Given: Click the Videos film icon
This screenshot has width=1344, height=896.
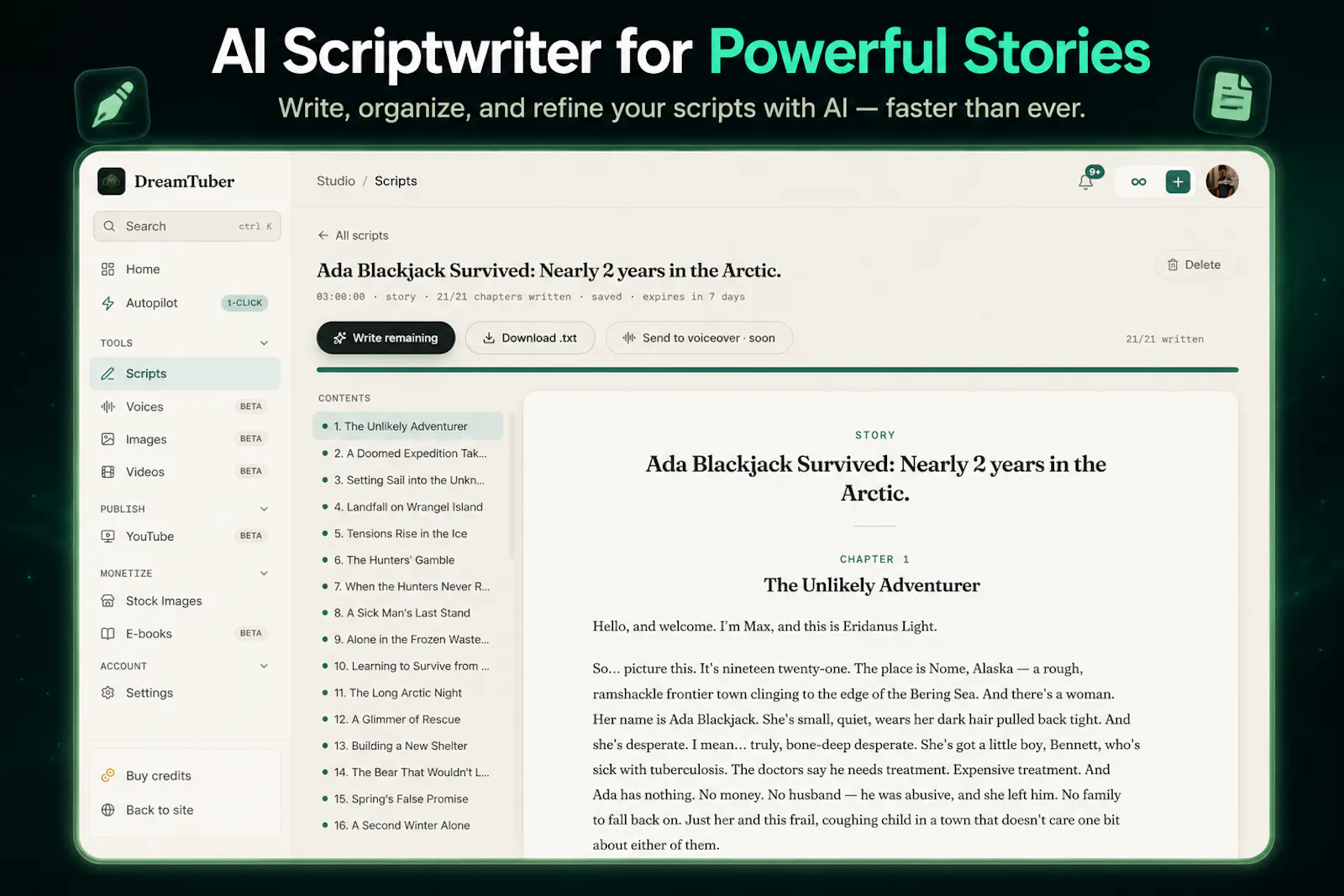Looking at the screenshot, I should click(108, 472).
